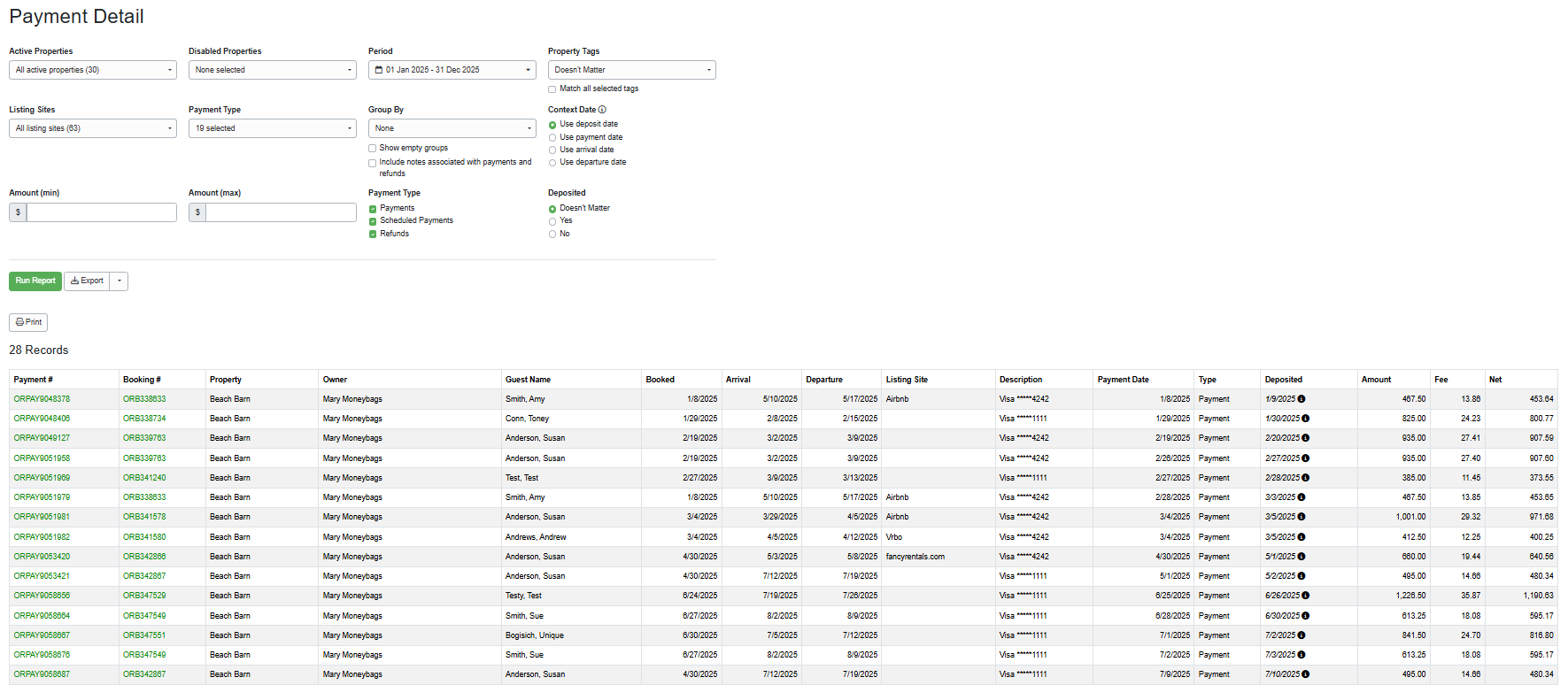This screenshot has height=685, width=1568.
Task: Click info icon beside Deposited 6/30/2025
Action: coord(1306,616)
